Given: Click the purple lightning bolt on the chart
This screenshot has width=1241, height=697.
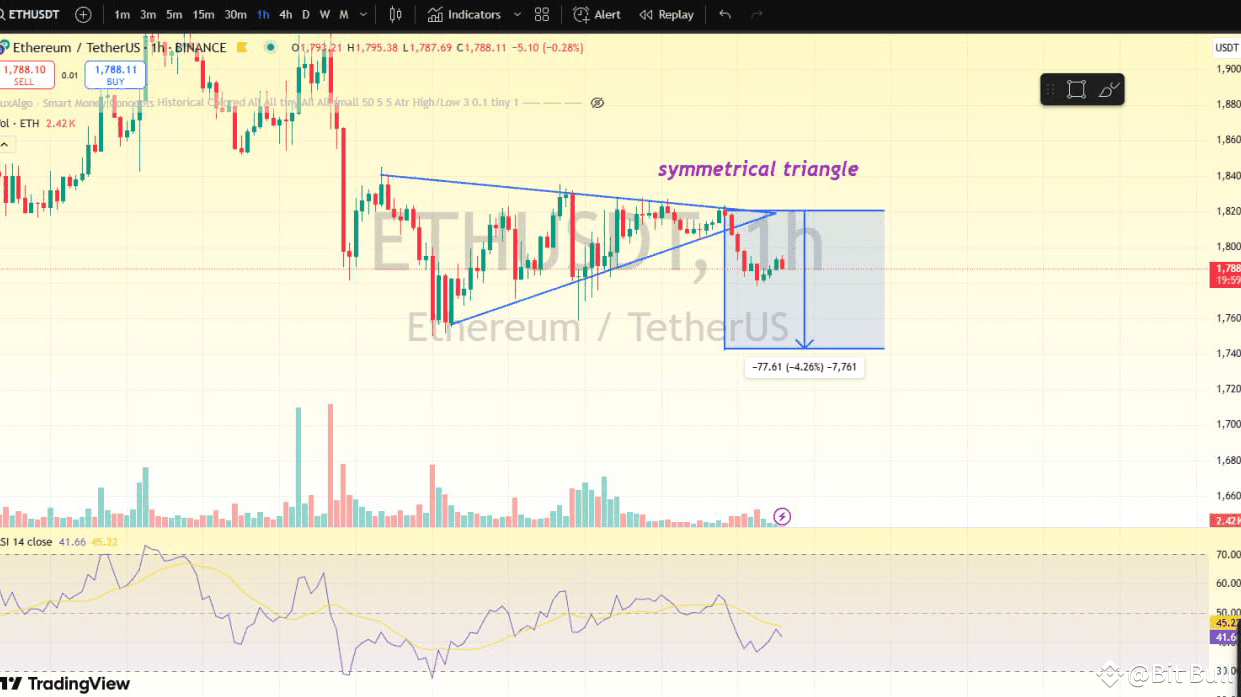Looking at the screenshot, I should pyautogui.click(x=781, y=516).
